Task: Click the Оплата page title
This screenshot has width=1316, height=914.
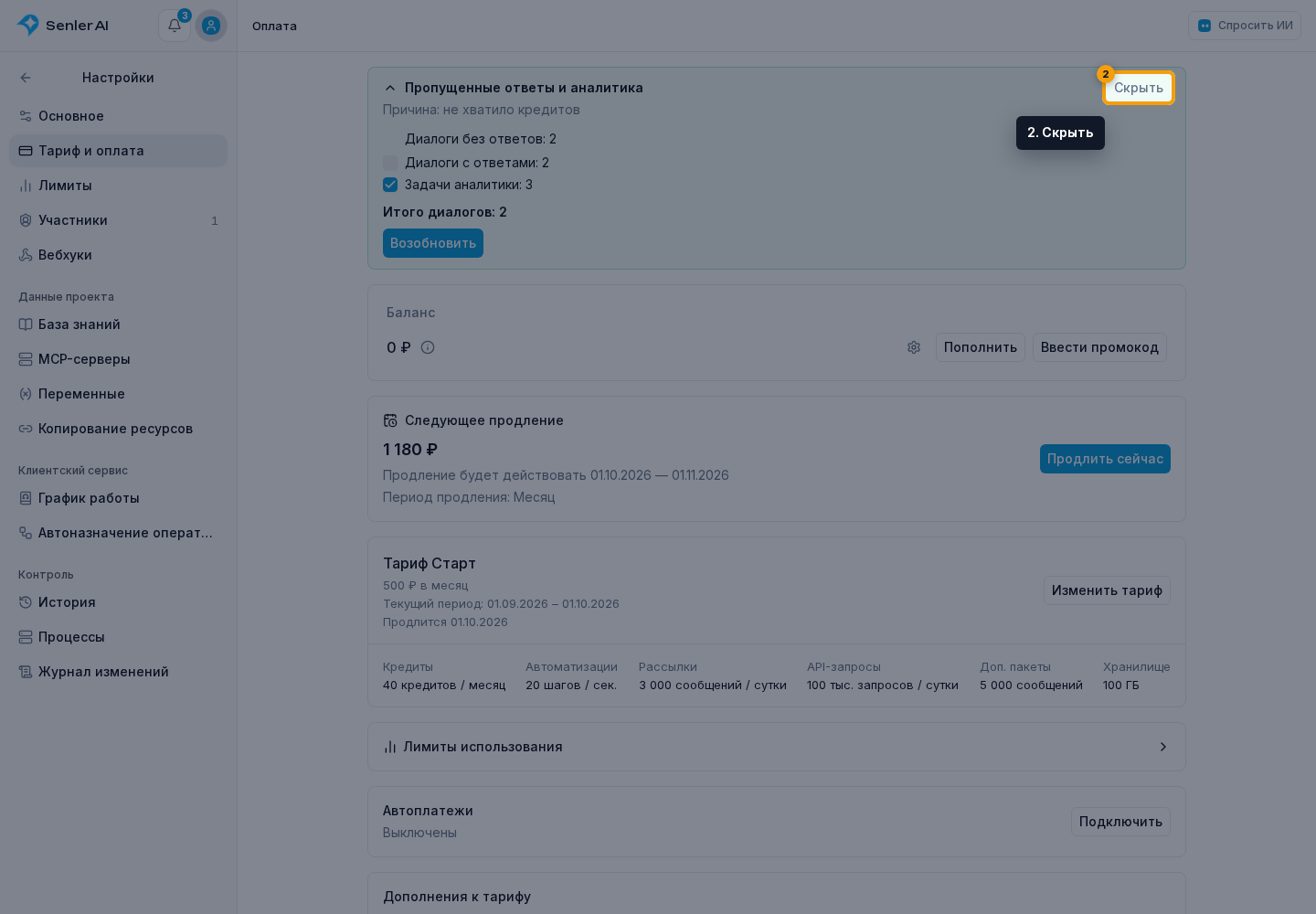Action: (x=274, y=26)
